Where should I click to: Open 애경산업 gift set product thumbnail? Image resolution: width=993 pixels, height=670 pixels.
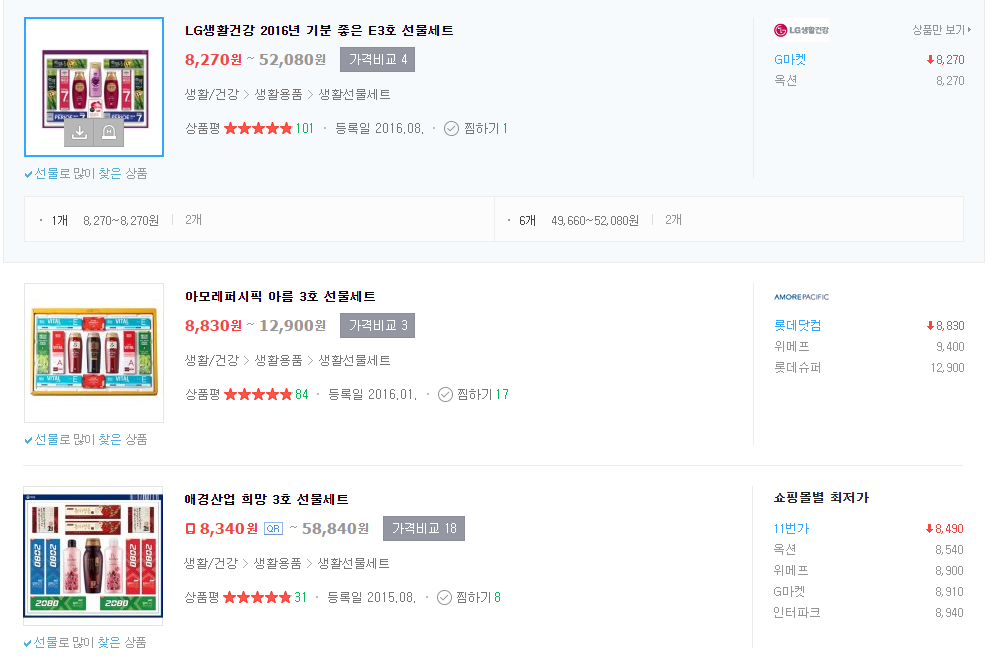[x=93, y=556]
